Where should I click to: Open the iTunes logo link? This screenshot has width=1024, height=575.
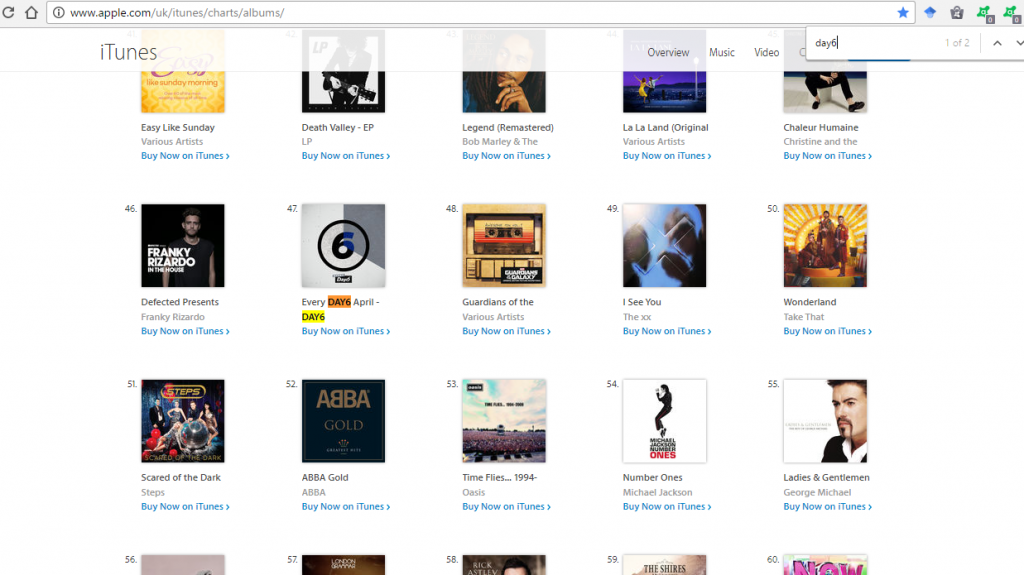129,52
